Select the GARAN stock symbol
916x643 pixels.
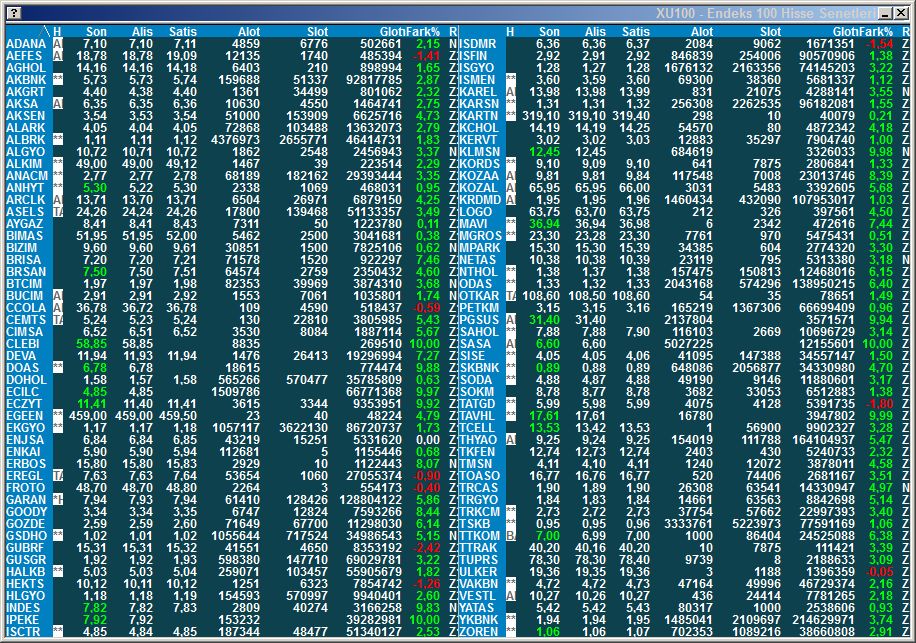coord(26,500)
